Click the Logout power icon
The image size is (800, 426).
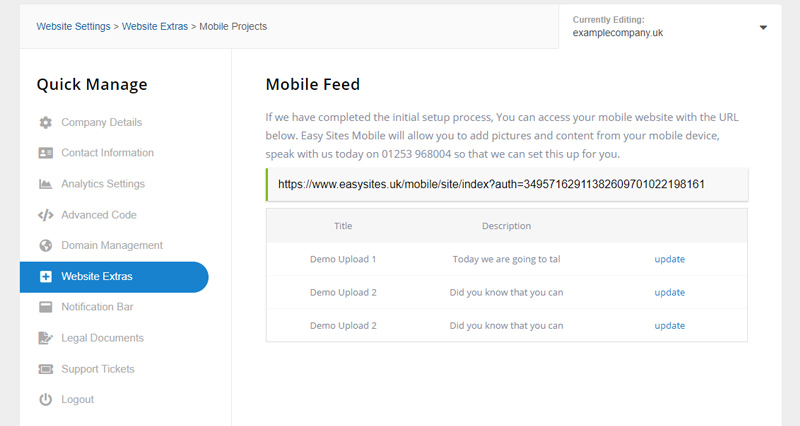(x=45, y=400)
